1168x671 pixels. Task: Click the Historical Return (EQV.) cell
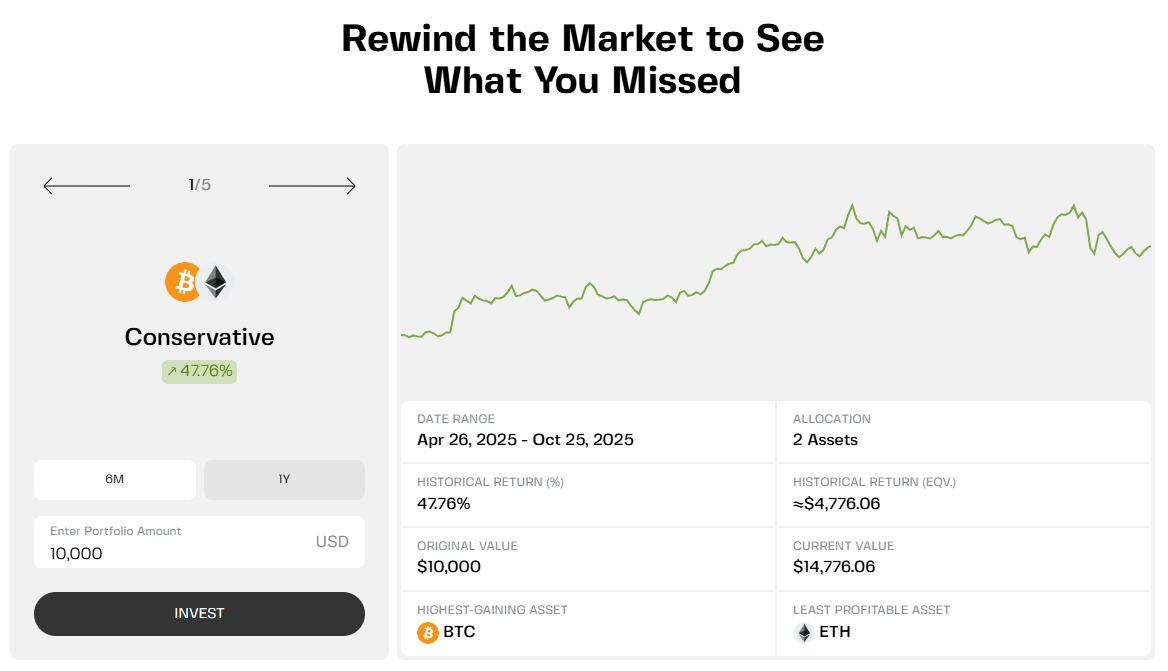coord(963,494)
